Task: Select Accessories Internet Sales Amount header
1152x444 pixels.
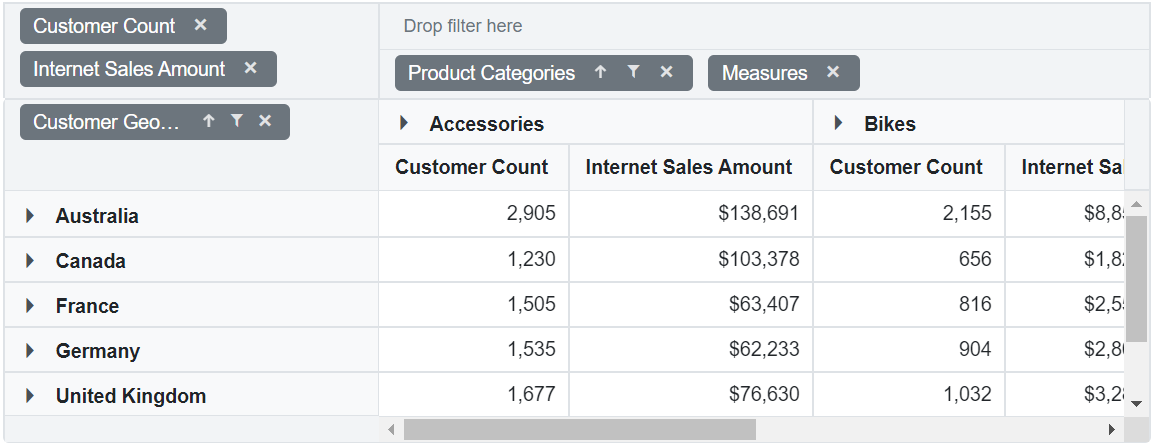Action: 691,167
